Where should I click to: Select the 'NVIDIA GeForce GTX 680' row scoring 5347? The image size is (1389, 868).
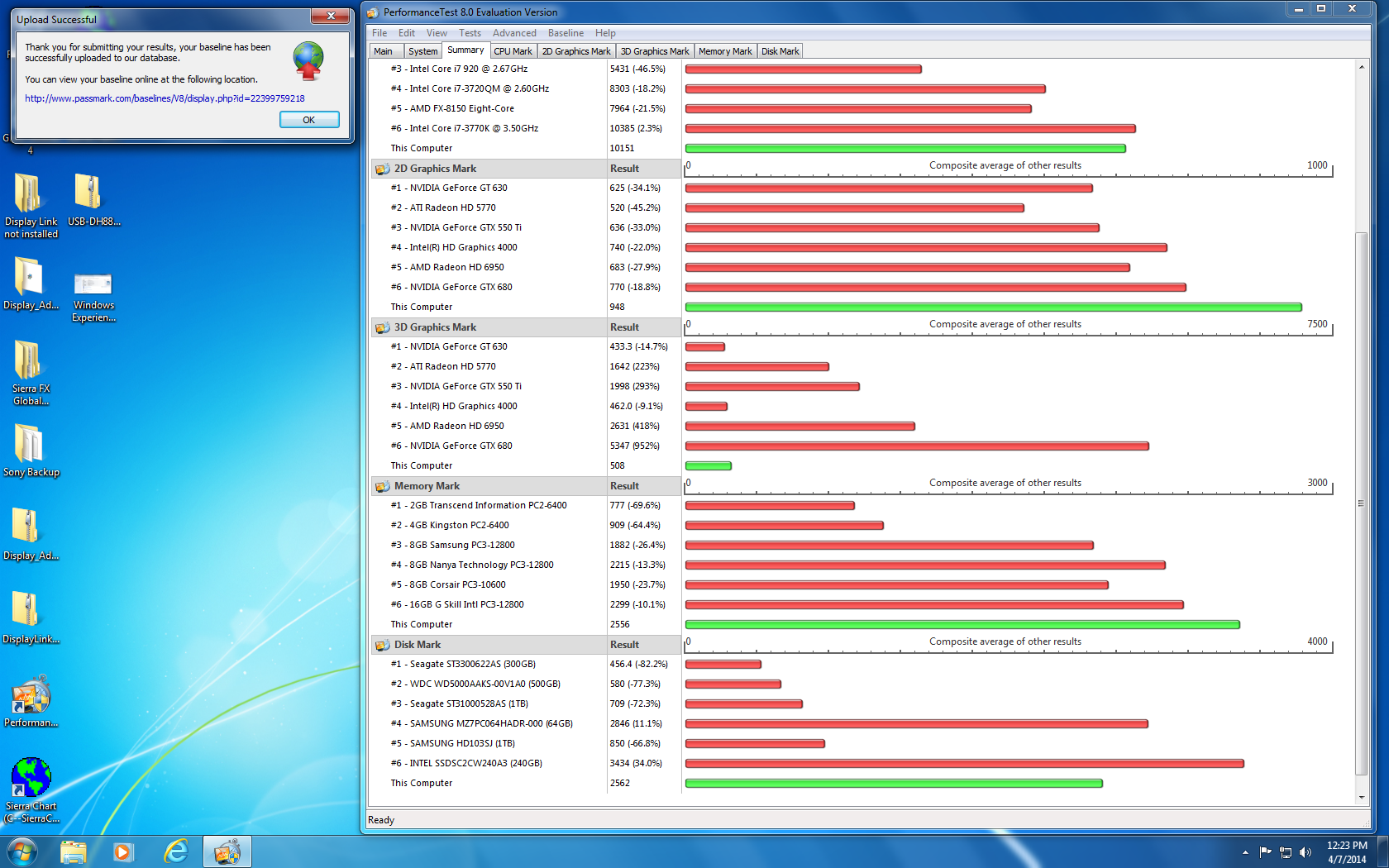[x=526, y=446]
